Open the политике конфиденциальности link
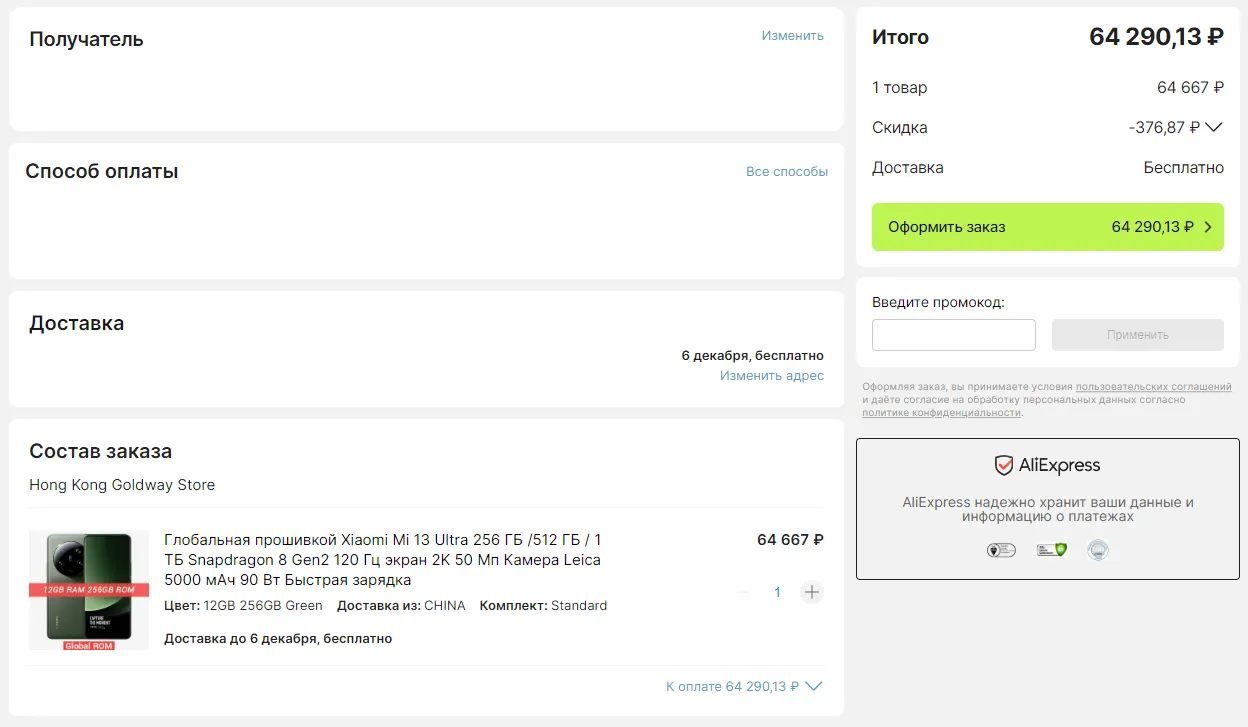The image size is (1248, 727). click(x=941, y=413)
